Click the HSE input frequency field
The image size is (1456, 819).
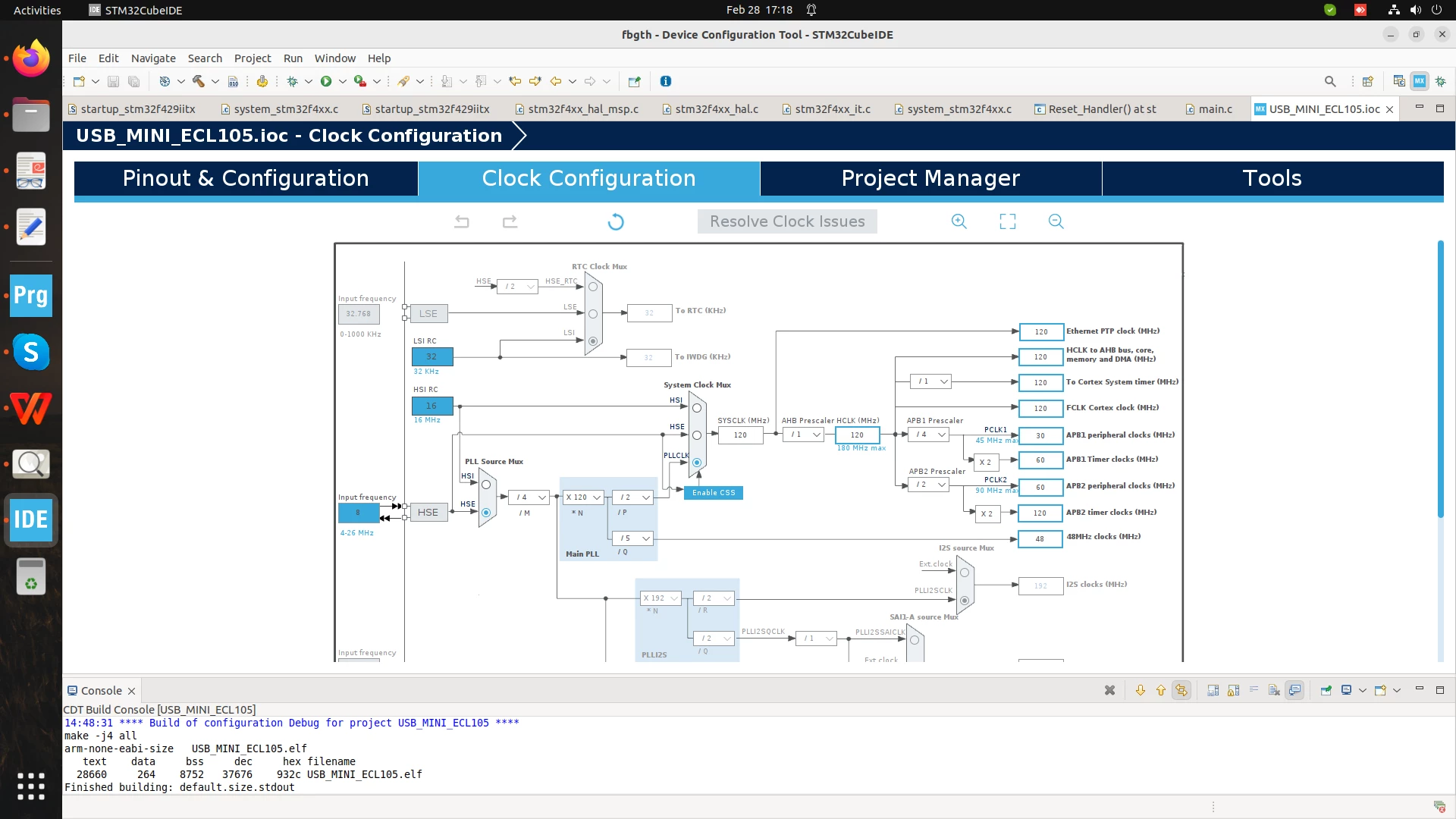[x=358, y=513]
